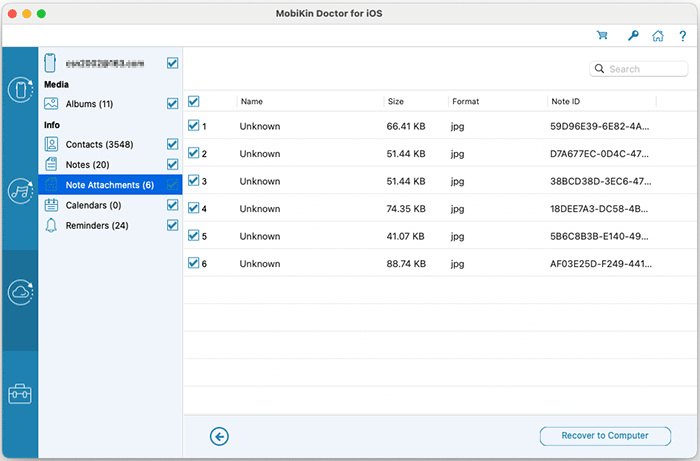Sort by Size column header
Image resolution: width=700 pixels, height=461 pixels.
396,101
